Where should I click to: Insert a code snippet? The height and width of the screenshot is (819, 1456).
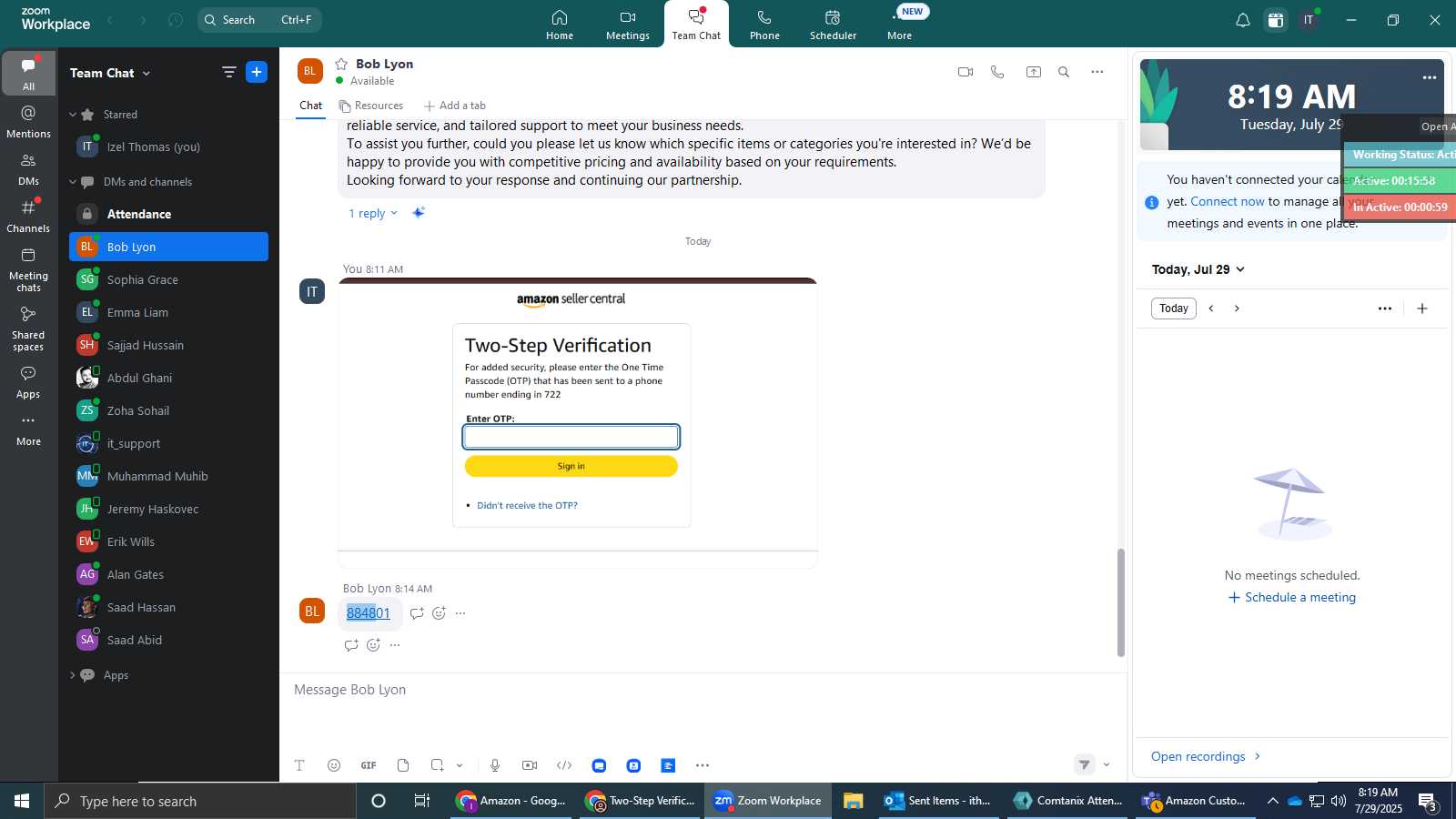564,765
